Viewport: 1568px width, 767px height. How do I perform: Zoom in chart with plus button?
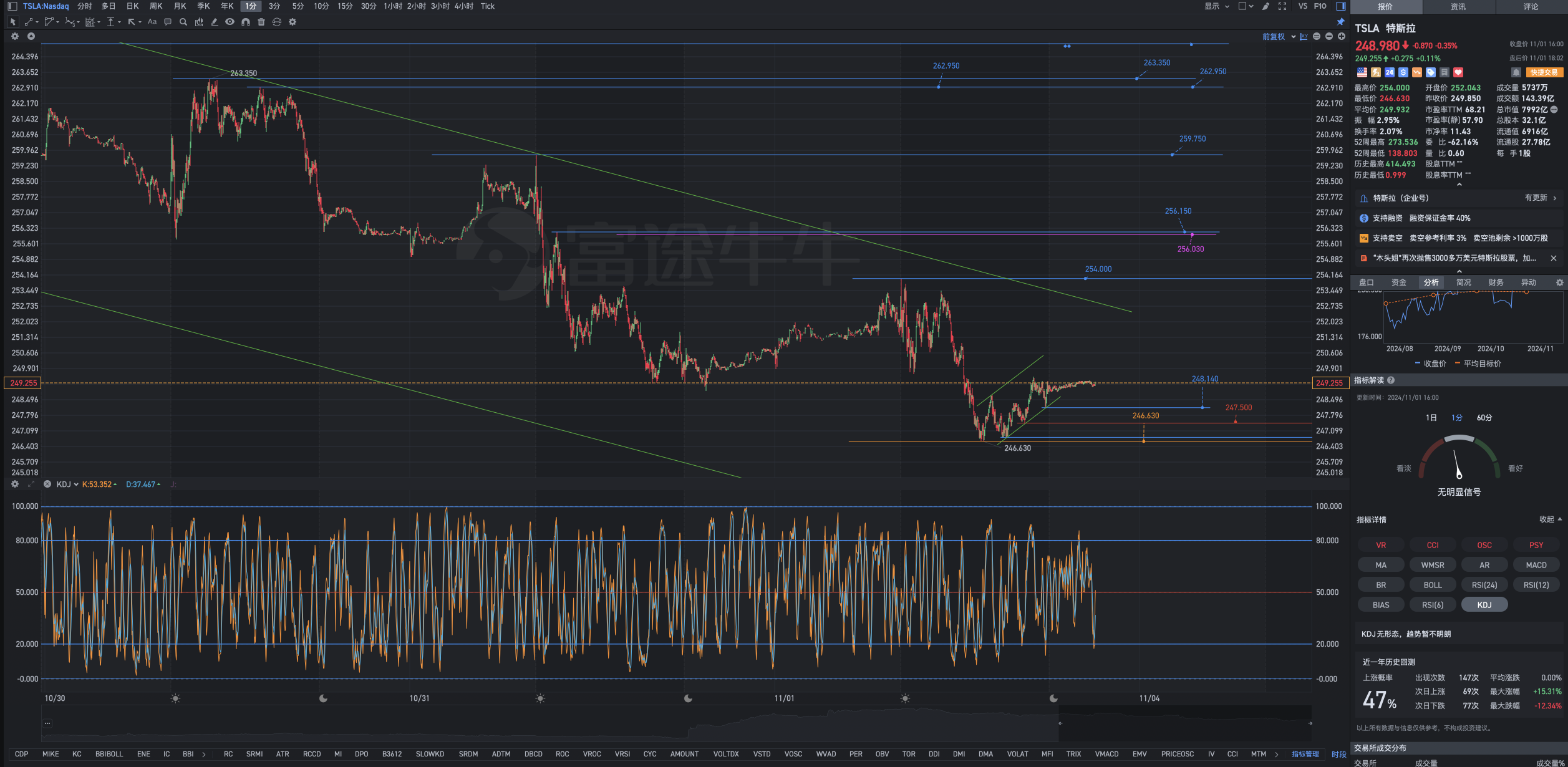point(1342,37)
